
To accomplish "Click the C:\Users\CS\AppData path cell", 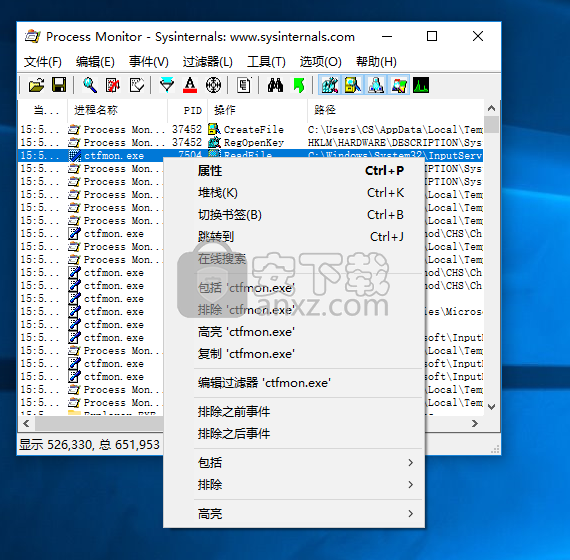I will (395, 129).
